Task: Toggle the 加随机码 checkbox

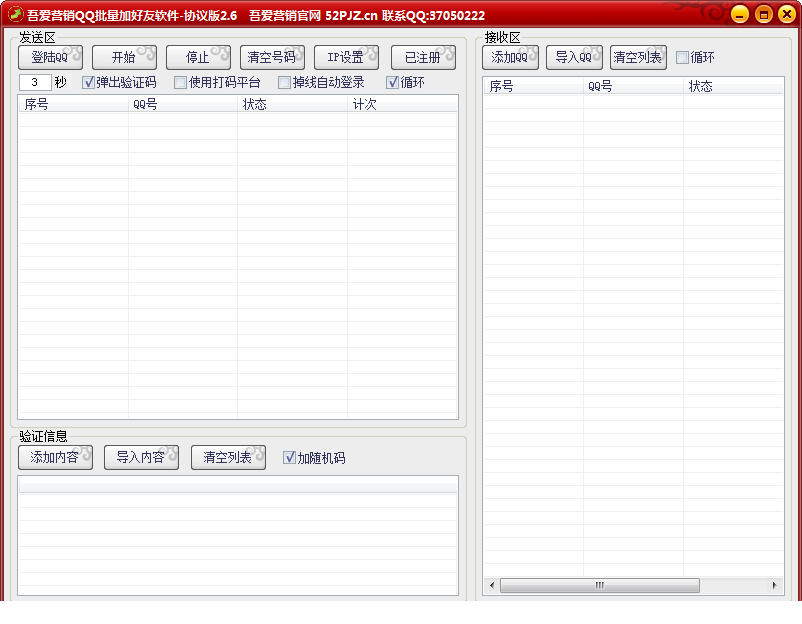Action: [290, 458]
